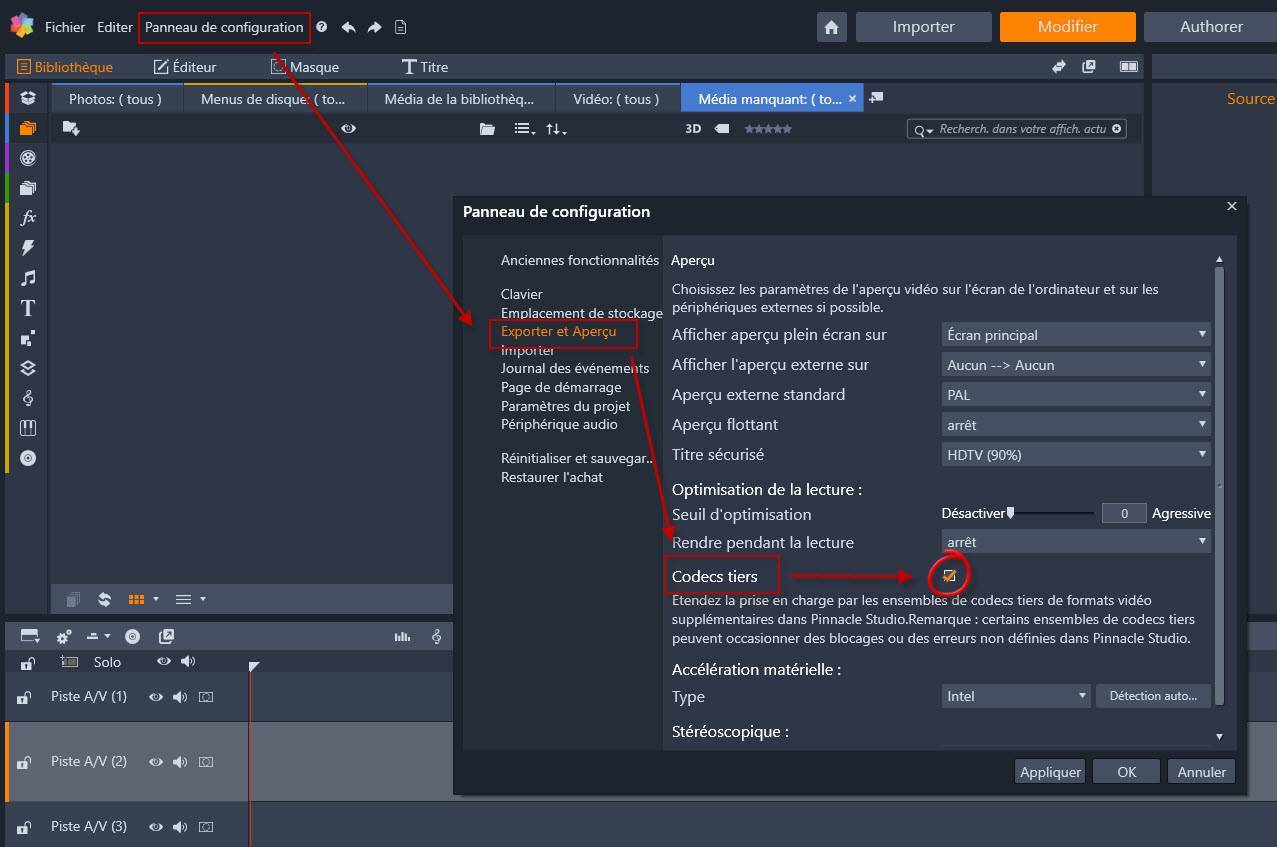Toggle visibility of Piste A/V (1)
This screenshot has height=847, width=1277.
[x=156, y=697]
